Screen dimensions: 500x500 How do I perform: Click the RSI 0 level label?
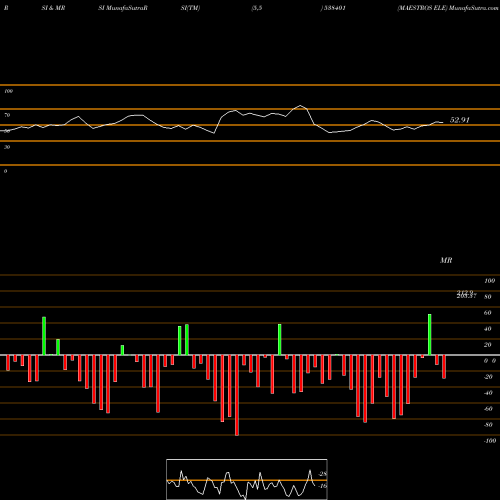5,171
